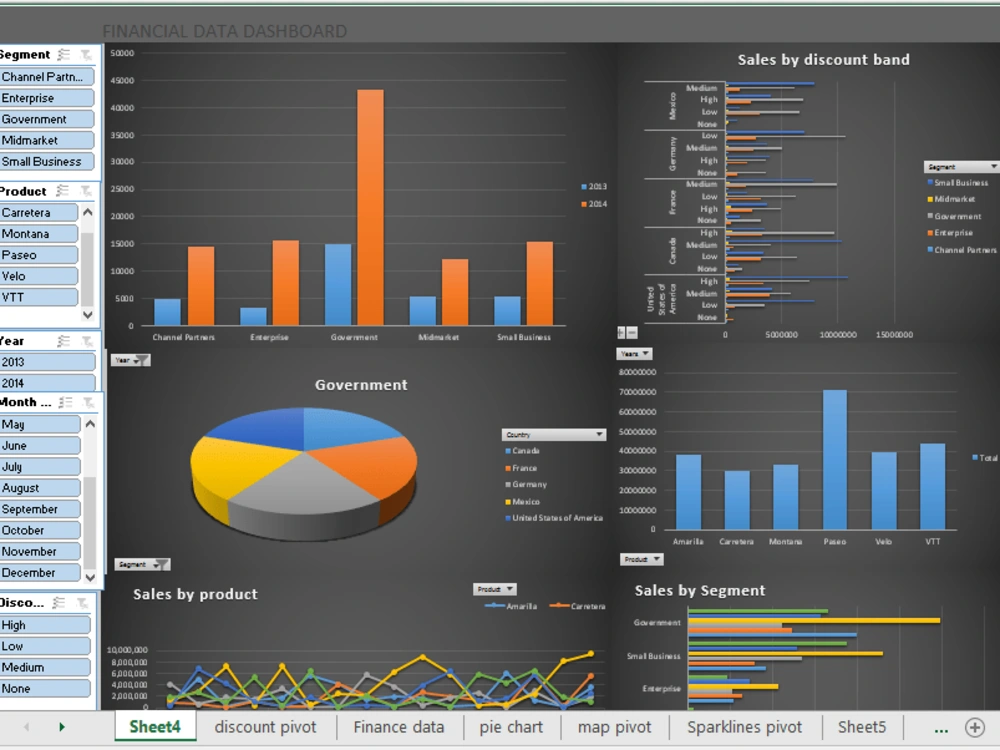Filter by Low discount band
This screenshot has width=1000, height=750.
[45, 646]
